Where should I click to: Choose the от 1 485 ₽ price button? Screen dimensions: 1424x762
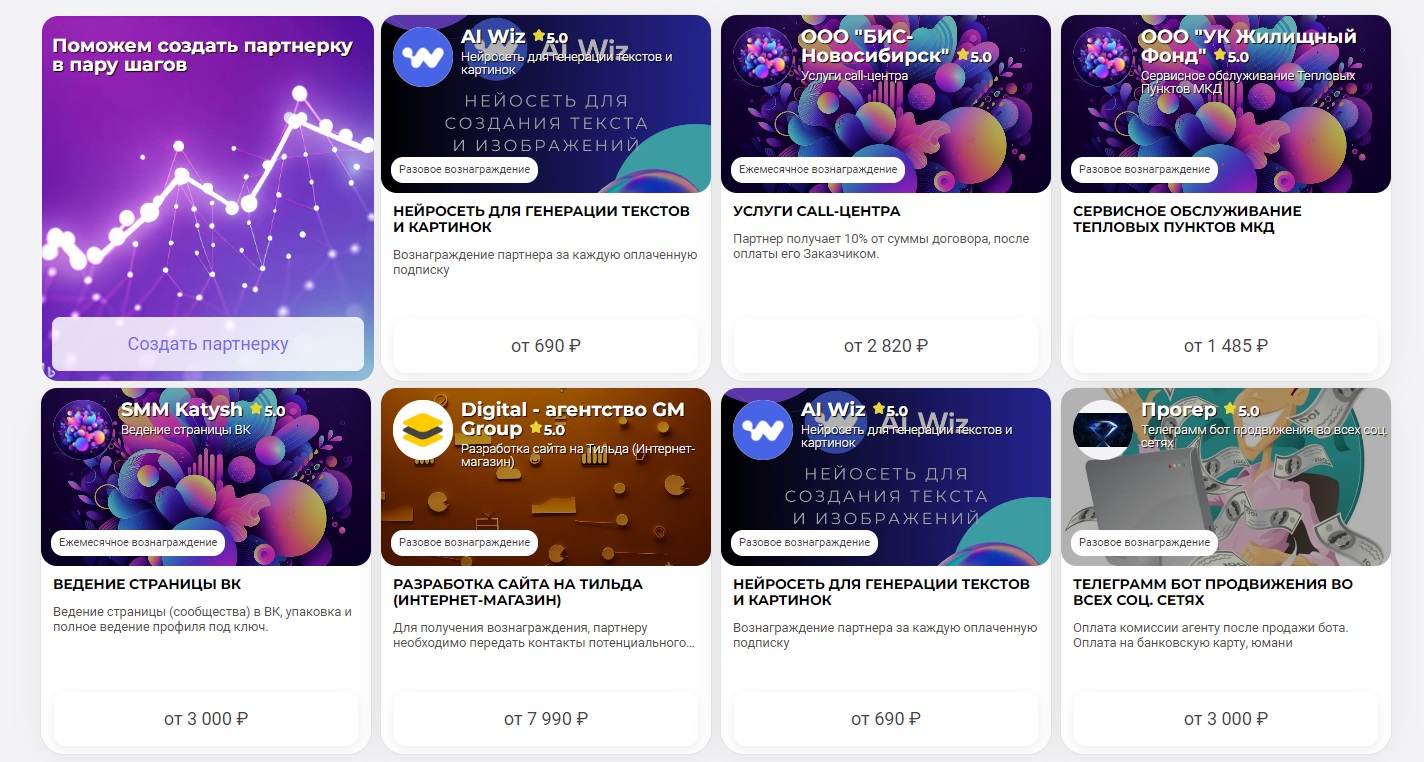[x=1226, y=346]
